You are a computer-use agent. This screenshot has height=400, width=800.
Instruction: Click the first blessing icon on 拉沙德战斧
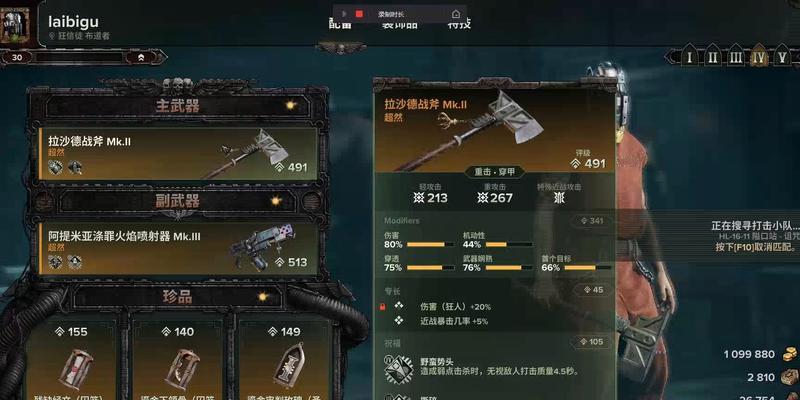click(x=55, y=166)
